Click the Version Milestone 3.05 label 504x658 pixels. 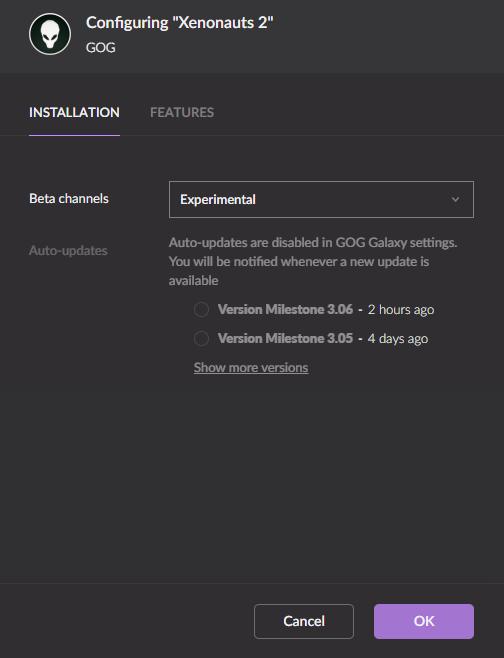tap(285, 338)
